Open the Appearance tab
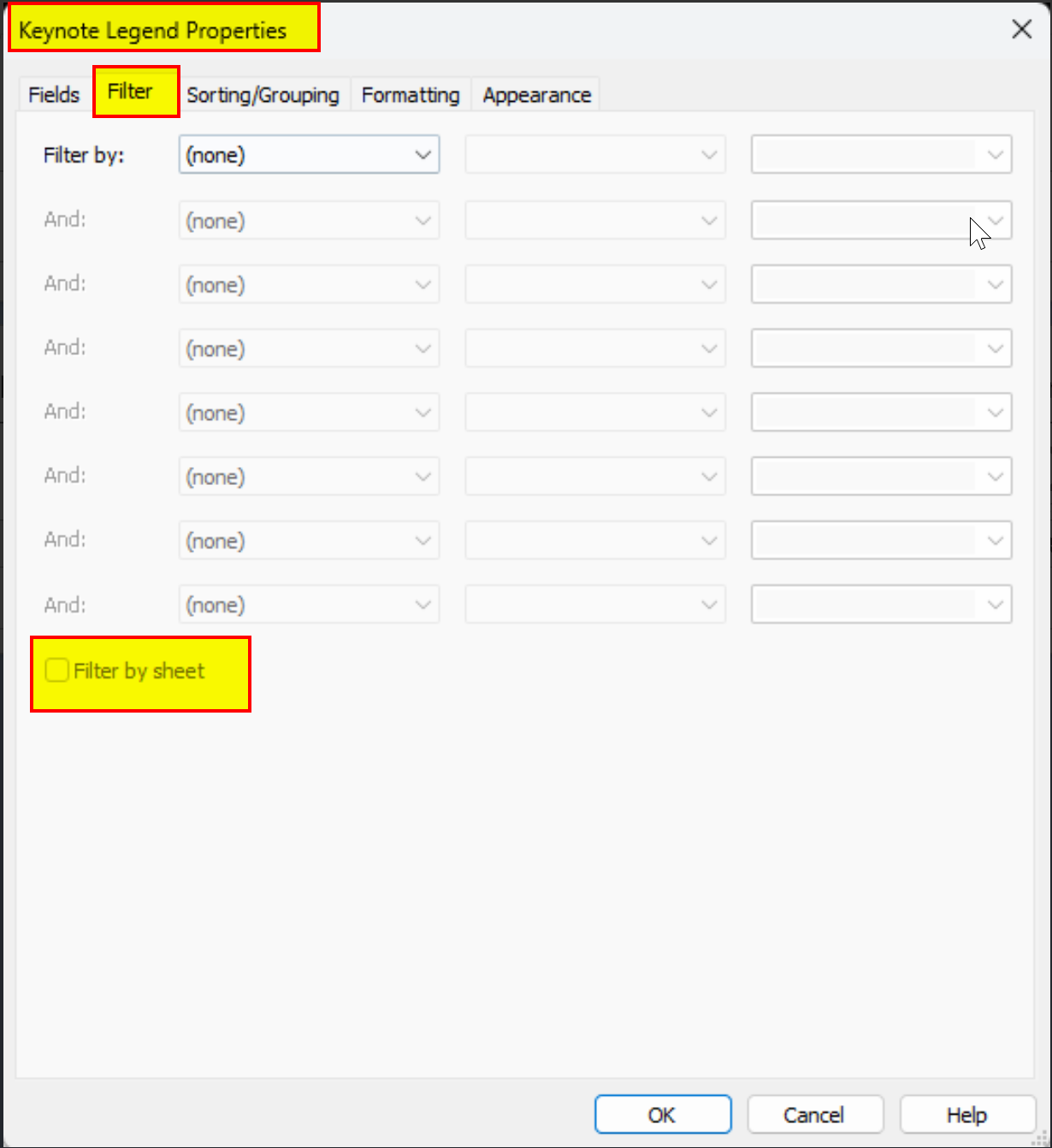1052x1148 pixels. tap(537, 95)
